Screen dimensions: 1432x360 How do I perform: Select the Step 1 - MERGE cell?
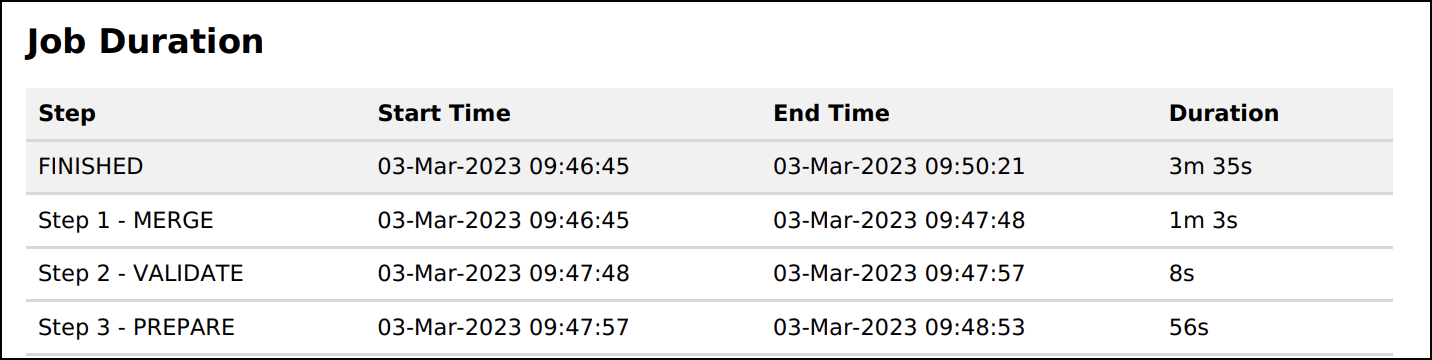pyautogui.click(x=126, y=221)
